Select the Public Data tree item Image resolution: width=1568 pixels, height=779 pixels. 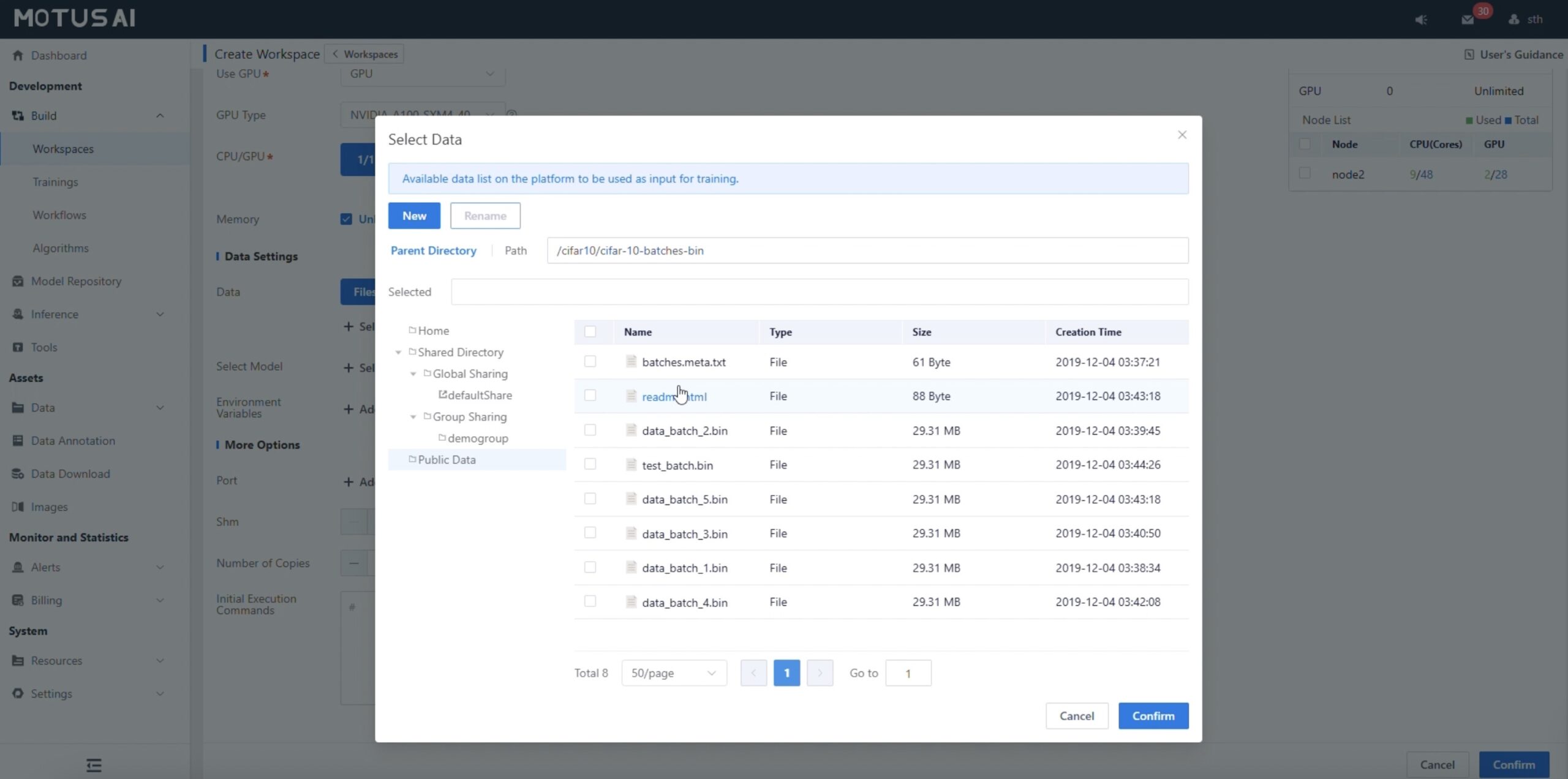click(447, 459)
